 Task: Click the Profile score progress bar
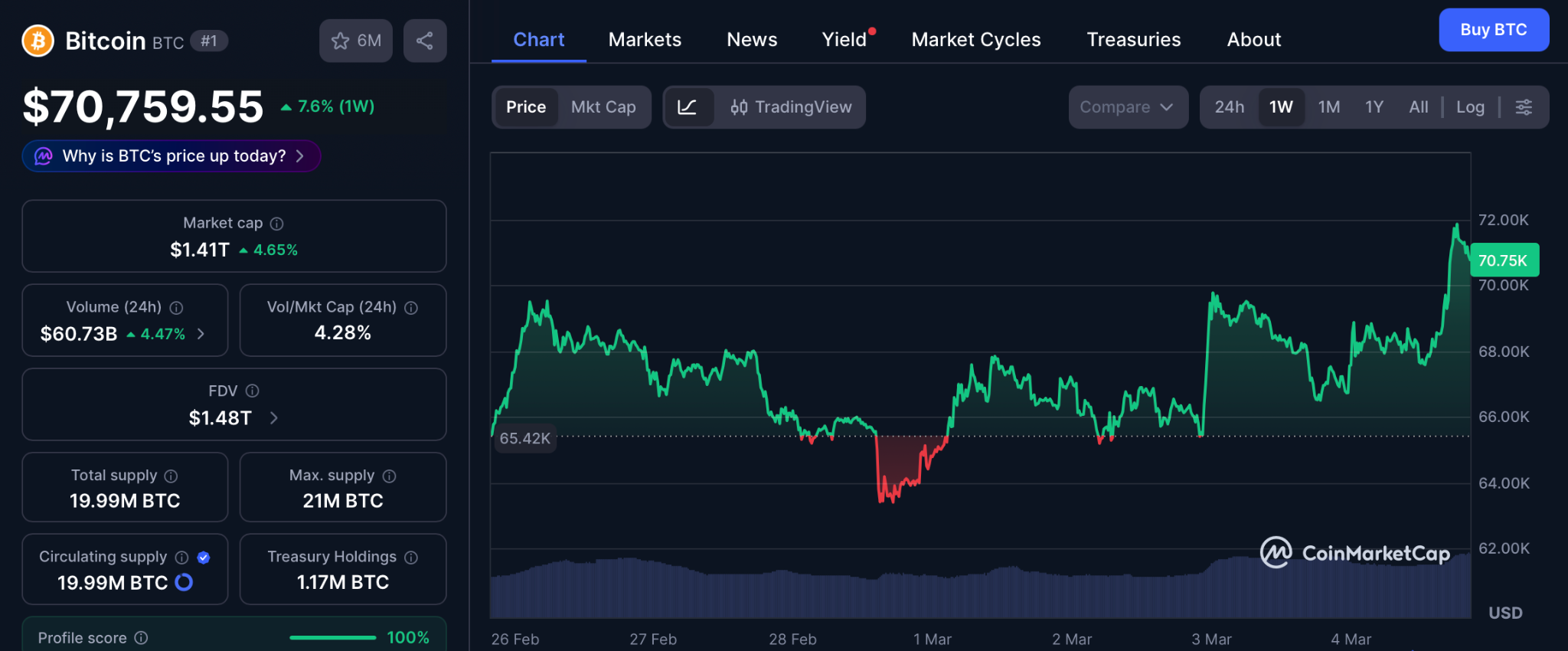pyautogui.click(x=332, y=637)
